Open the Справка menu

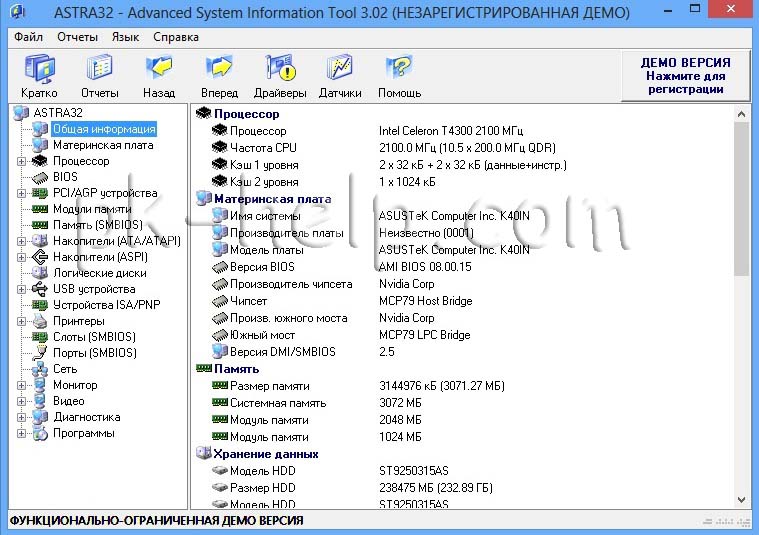pos(176,37)
